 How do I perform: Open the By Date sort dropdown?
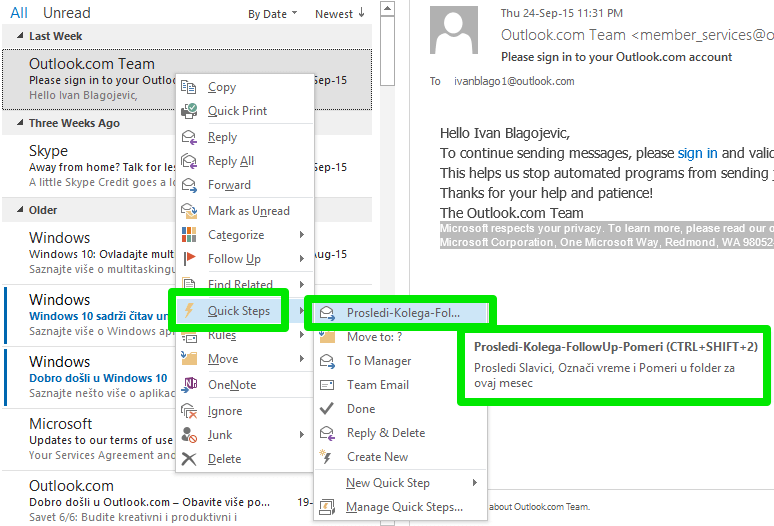click(x=272, y=14)
